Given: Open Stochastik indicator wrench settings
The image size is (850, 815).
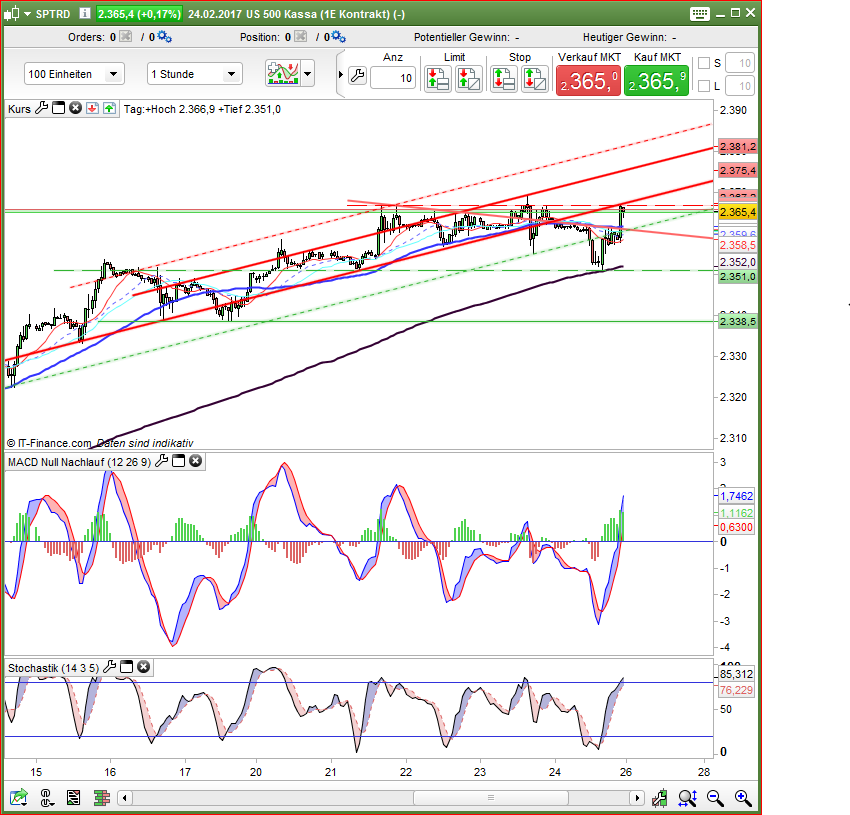Looking at the screenshot, I should point(110,666).
